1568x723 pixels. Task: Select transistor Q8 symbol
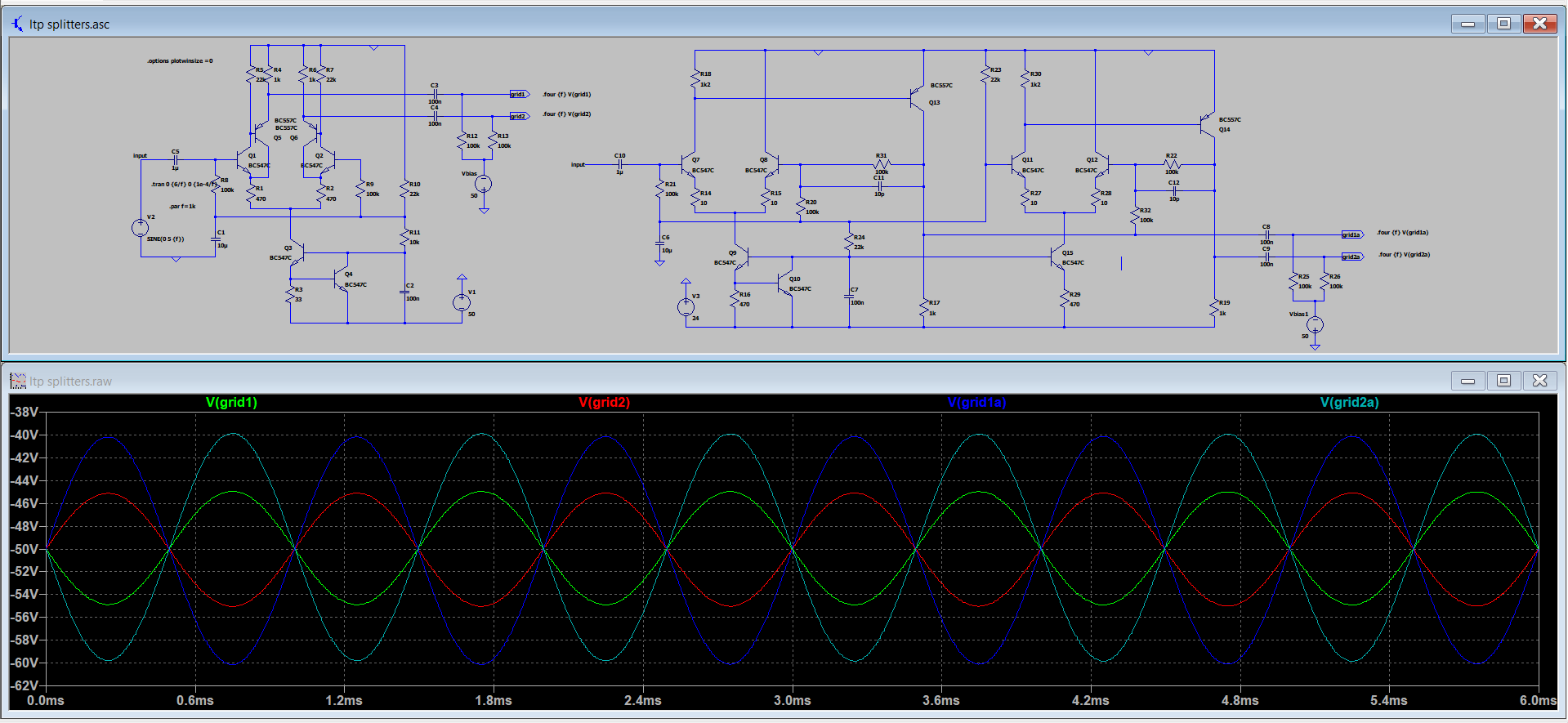click(771, 164)
